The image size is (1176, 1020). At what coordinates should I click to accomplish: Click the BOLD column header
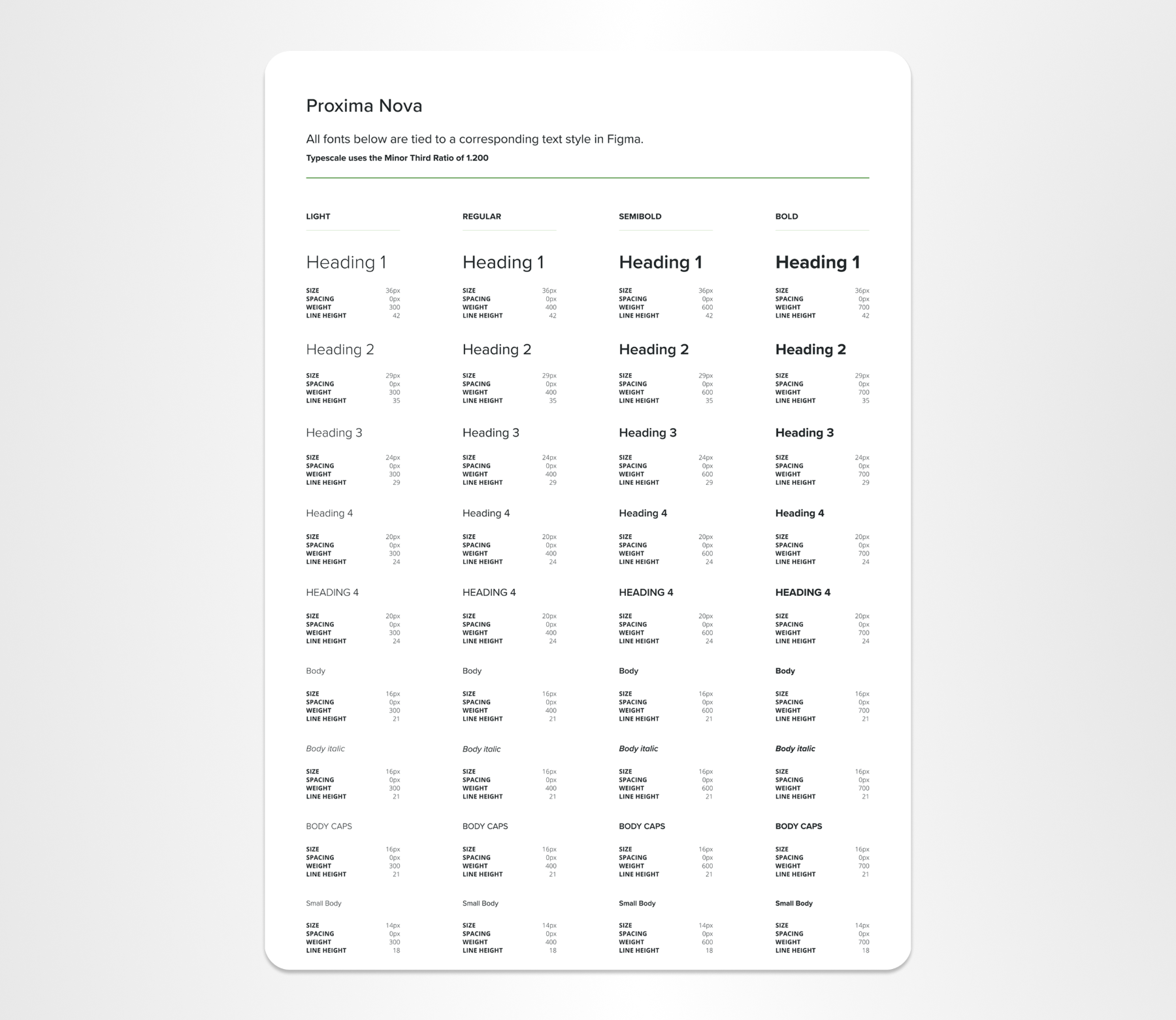(787, 216)
